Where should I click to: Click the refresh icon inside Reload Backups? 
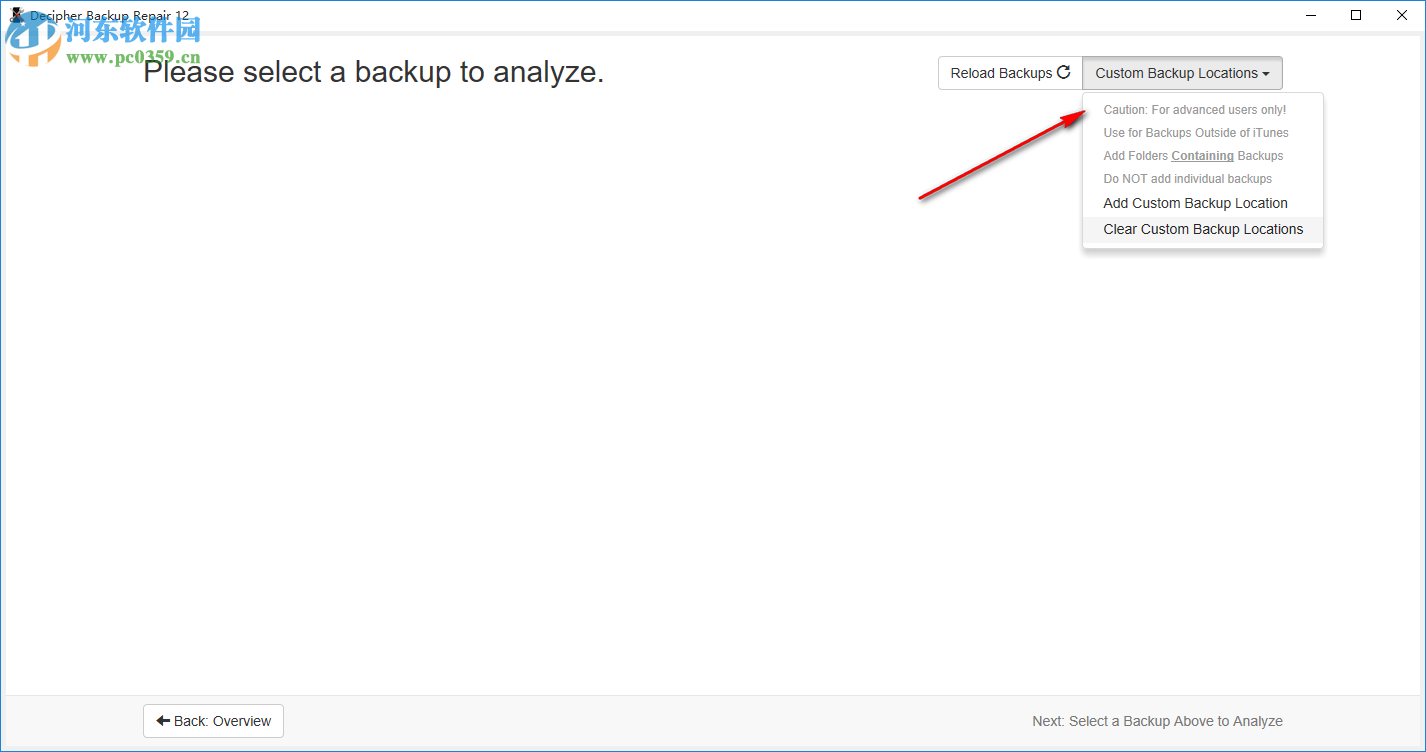pos(1063,72)
